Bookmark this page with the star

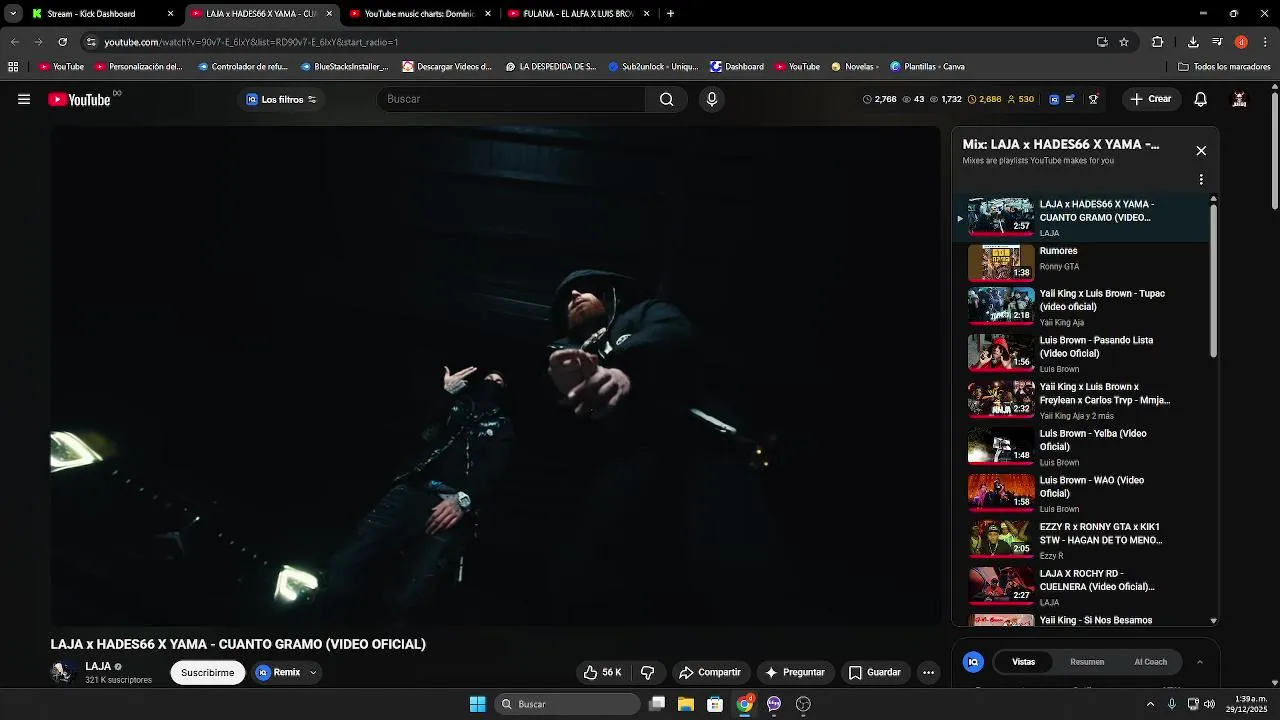(1124, 42)
